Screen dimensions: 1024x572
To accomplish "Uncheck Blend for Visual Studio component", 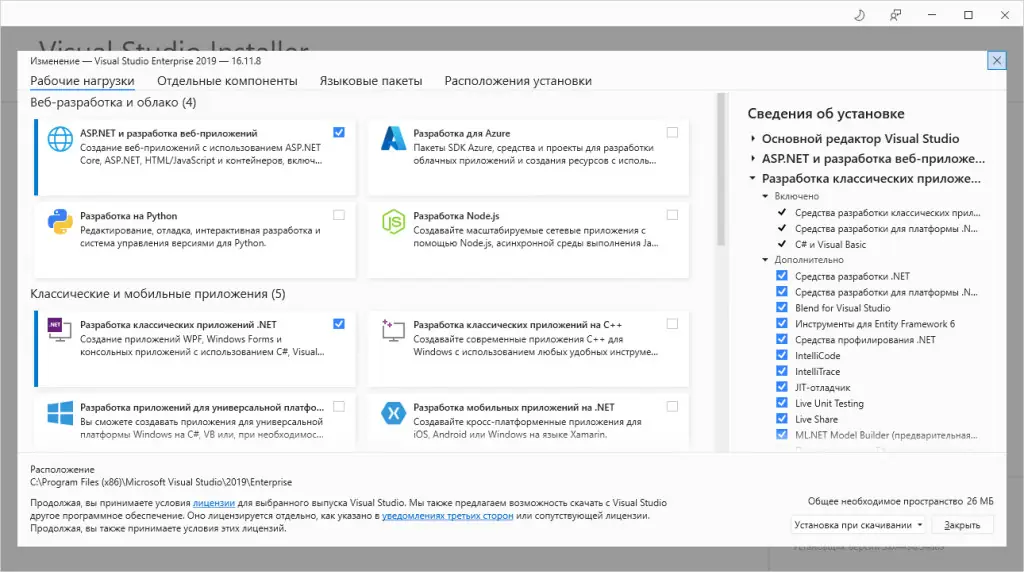I will tap(782, 308).
